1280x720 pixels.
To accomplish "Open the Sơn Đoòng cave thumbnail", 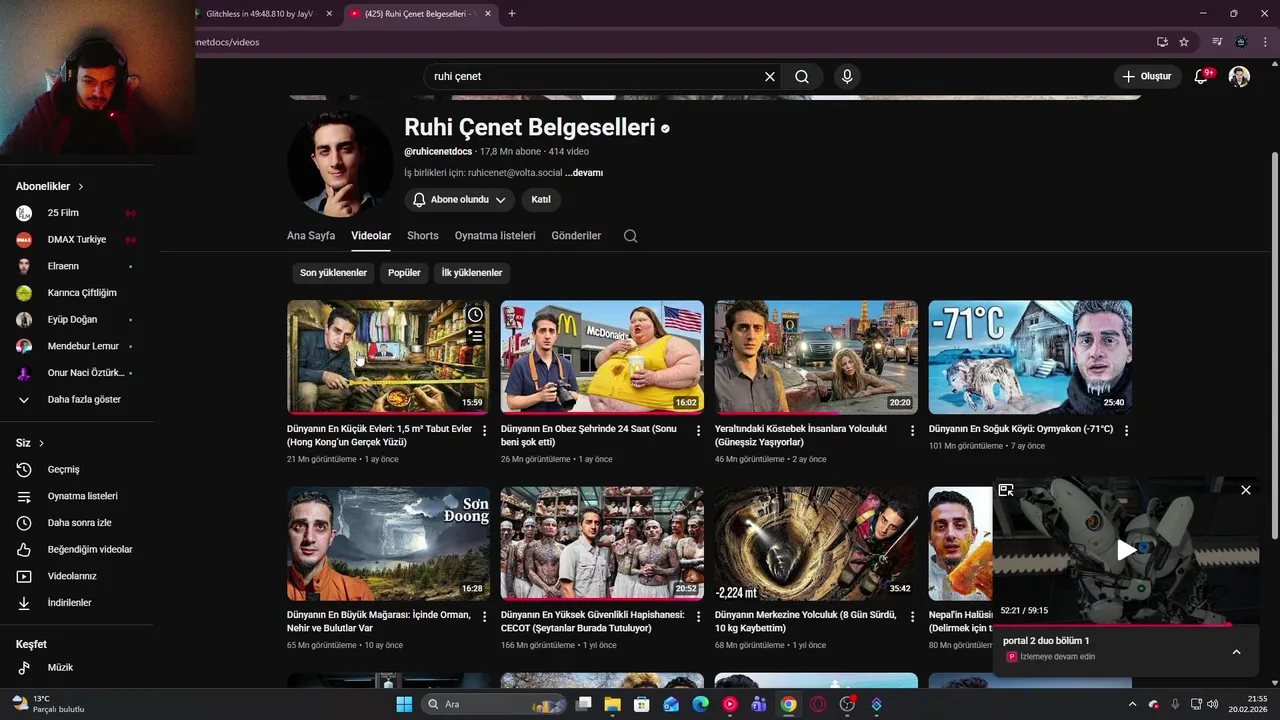I will (388, 543).
